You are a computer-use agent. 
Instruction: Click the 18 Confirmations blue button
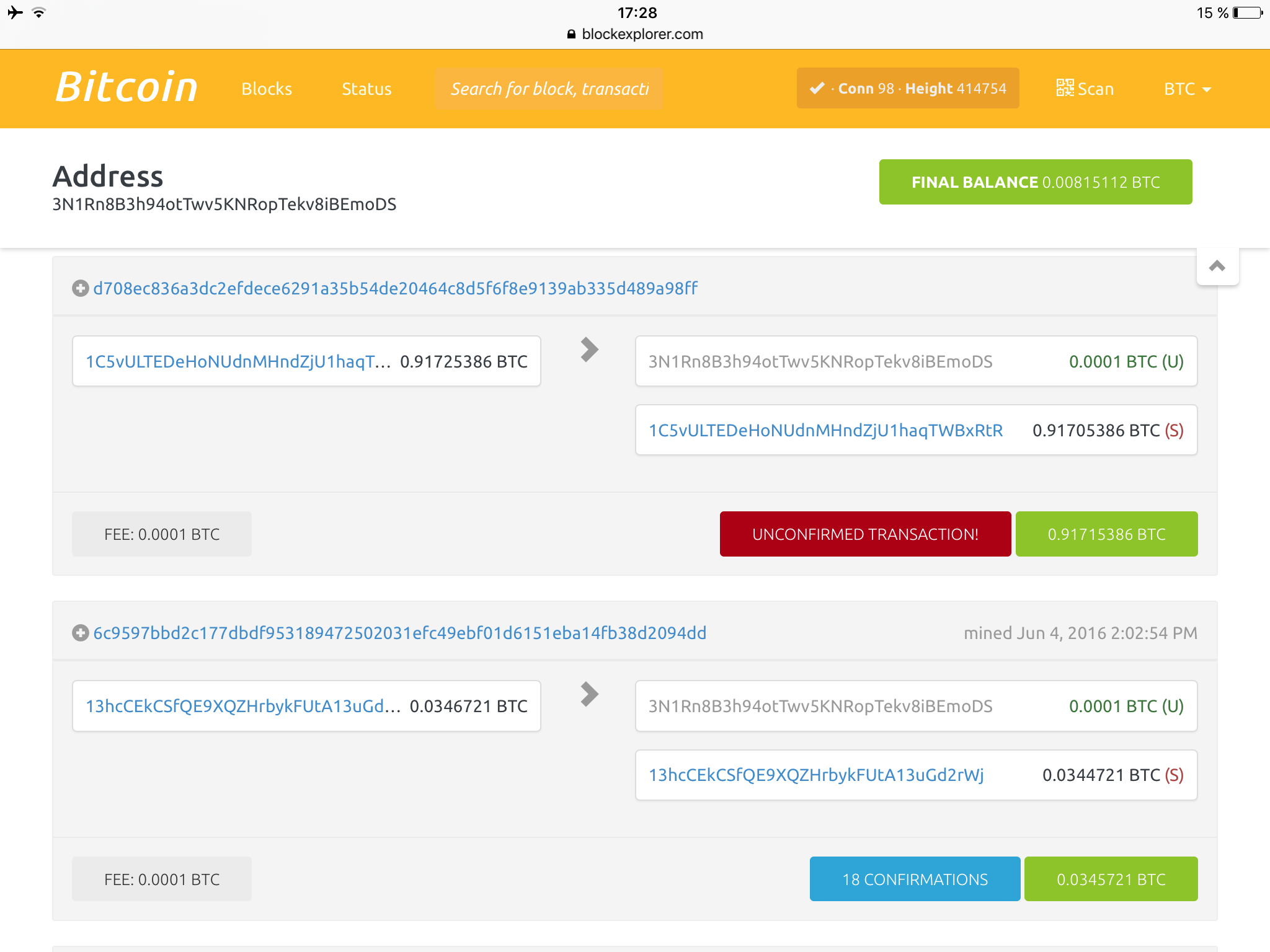click(915, 879)
